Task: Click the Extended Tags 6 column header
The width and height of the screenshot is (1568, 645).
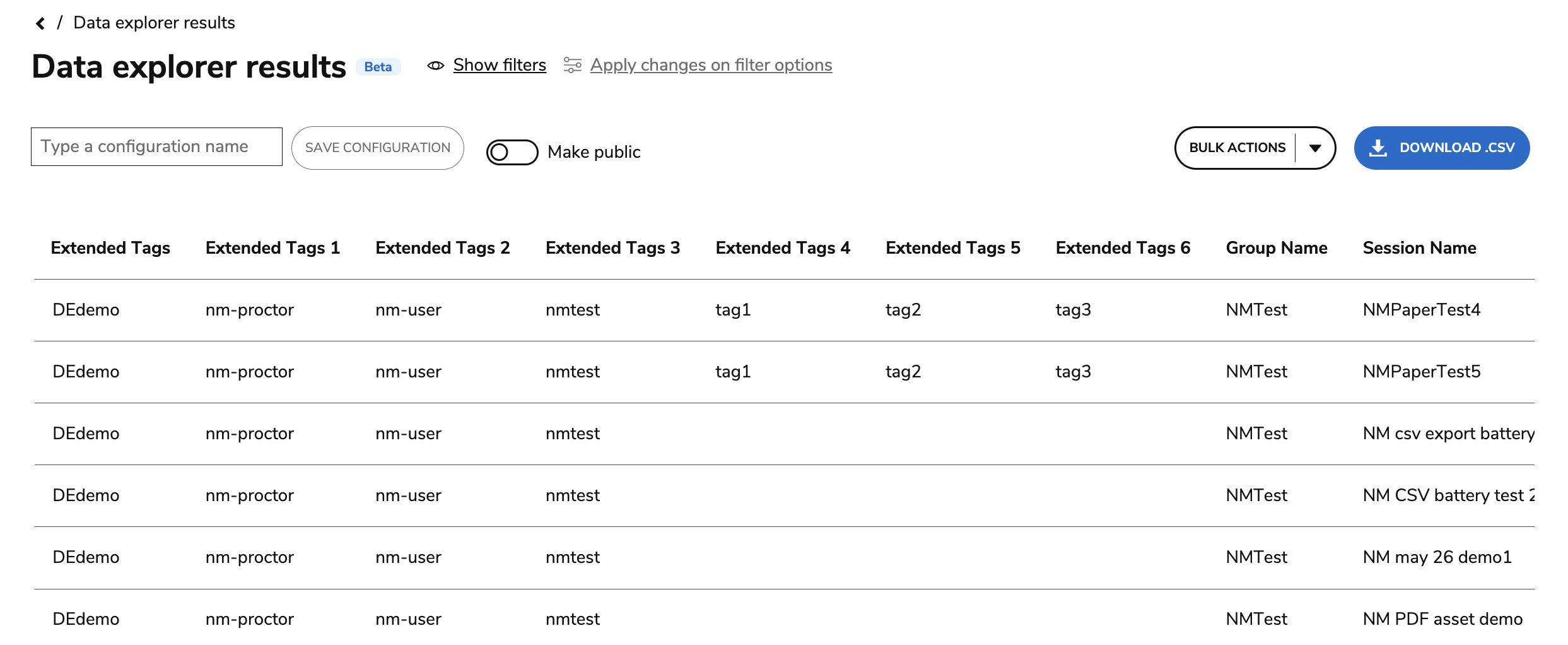Action: (1123, 248)
